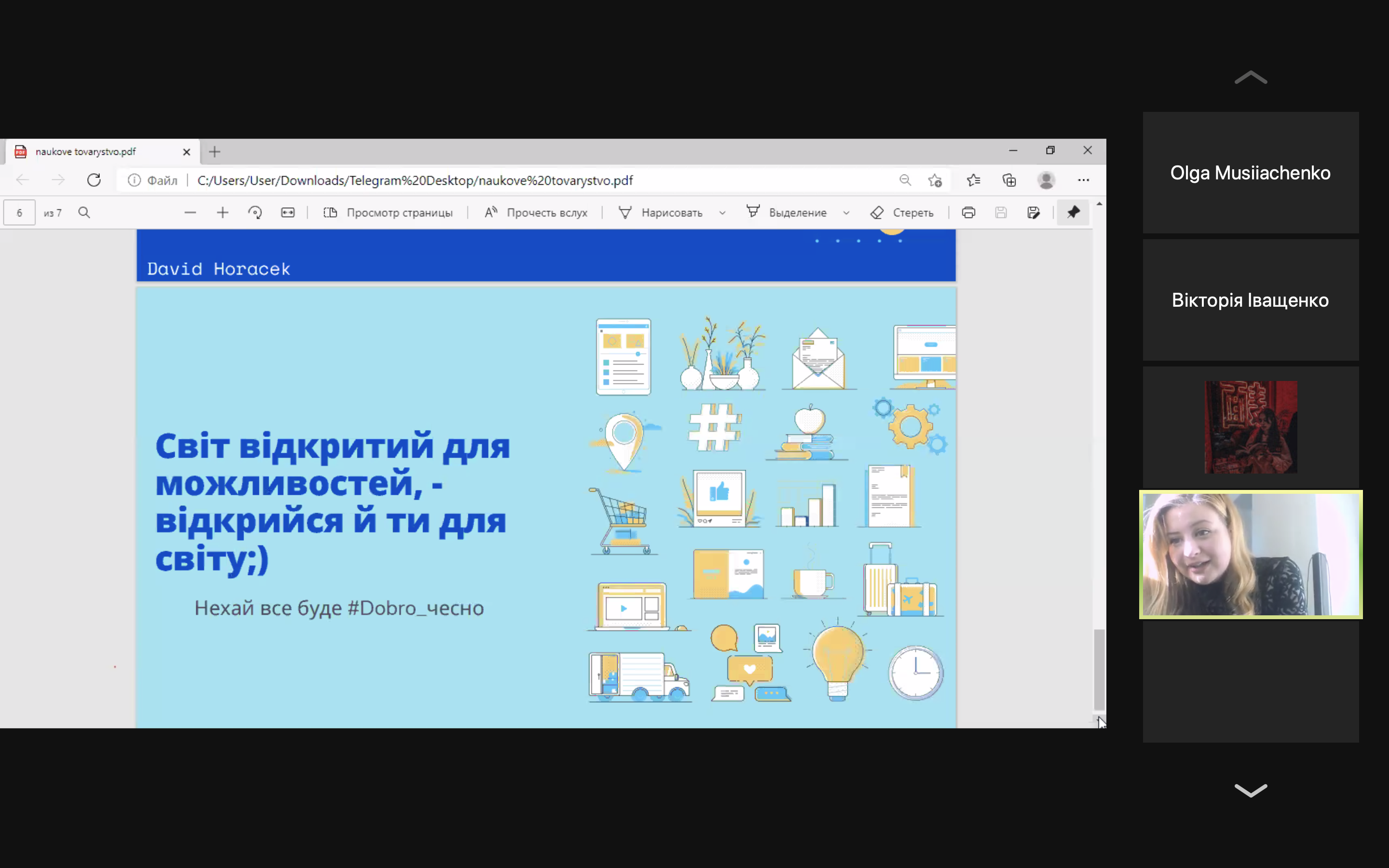1389x868 pixels.
Task: Click the fit to width icon
Action: 287,213
